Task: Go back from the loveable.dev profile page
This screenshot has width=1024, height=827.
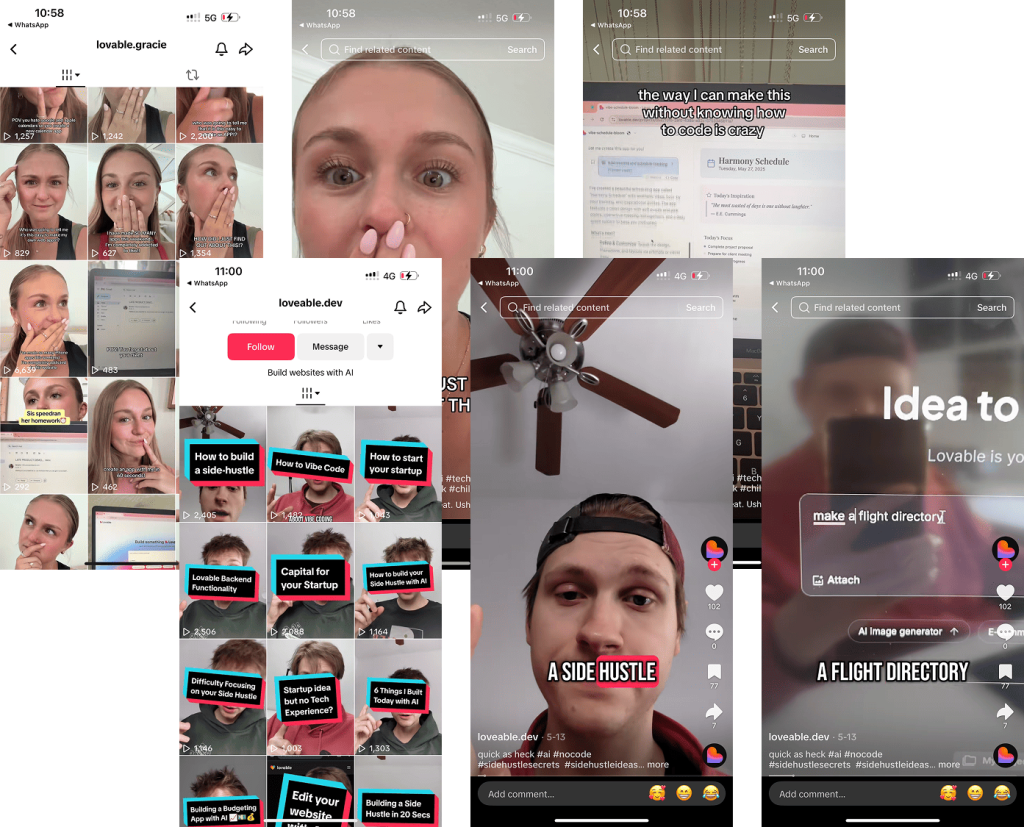Action: (x=193, y=308)
